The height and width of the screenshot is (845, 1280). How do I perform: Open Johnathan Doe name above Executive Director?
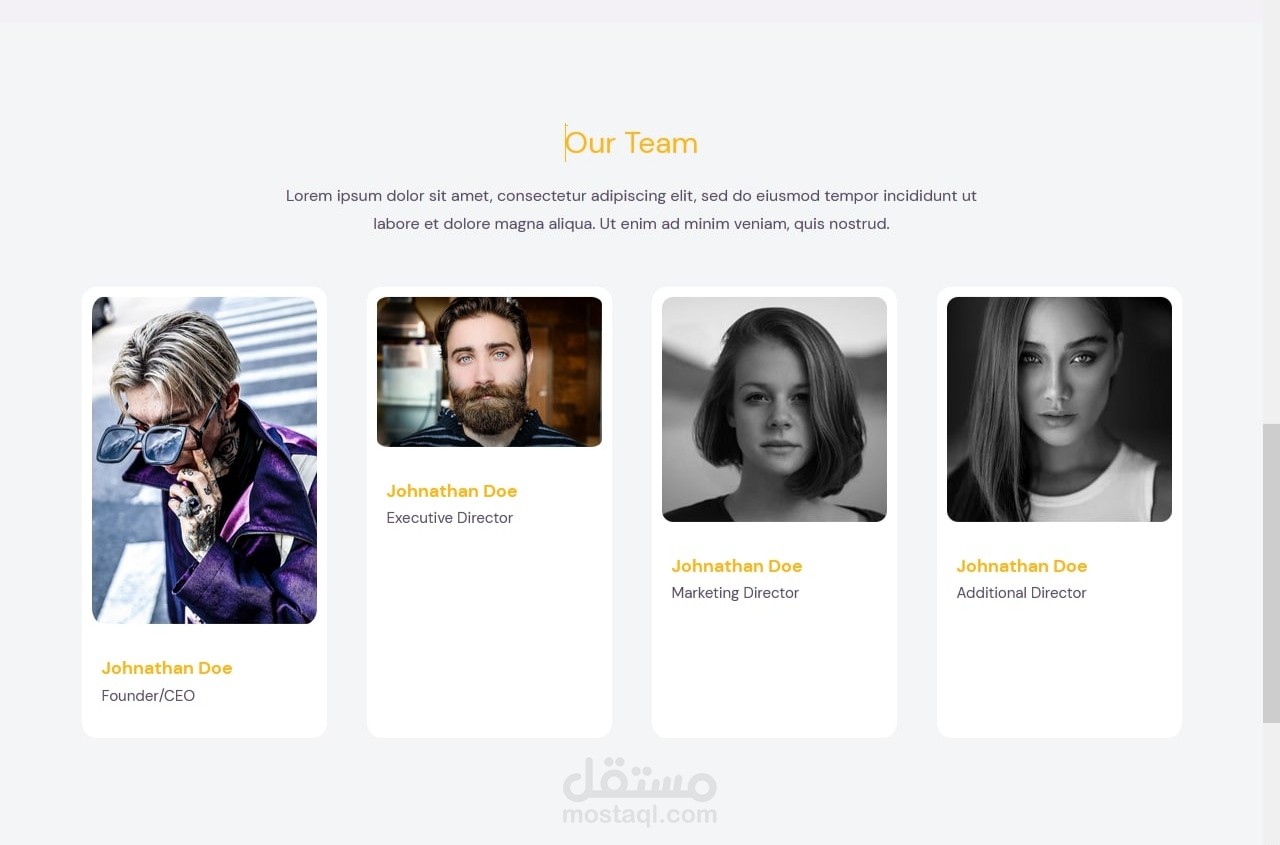(452, 491)
